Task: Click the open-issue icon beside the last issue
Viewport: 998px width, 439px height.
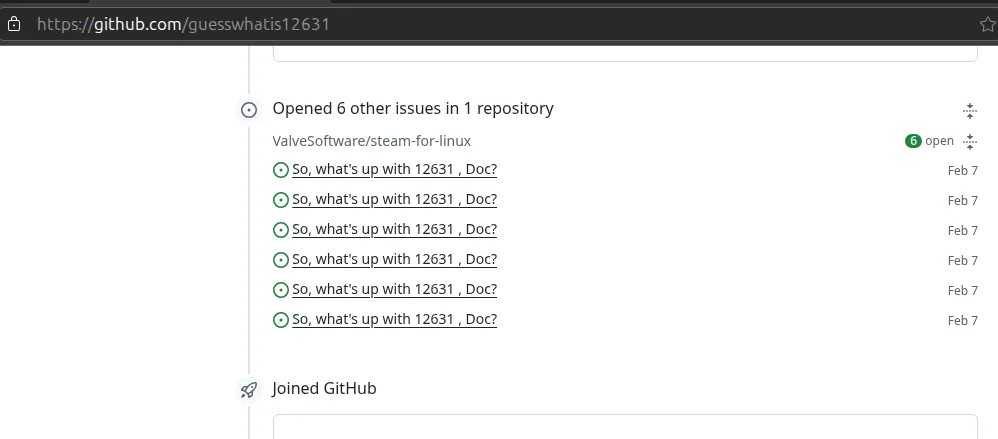Action: pyautogui.click(x=281, y=319)
